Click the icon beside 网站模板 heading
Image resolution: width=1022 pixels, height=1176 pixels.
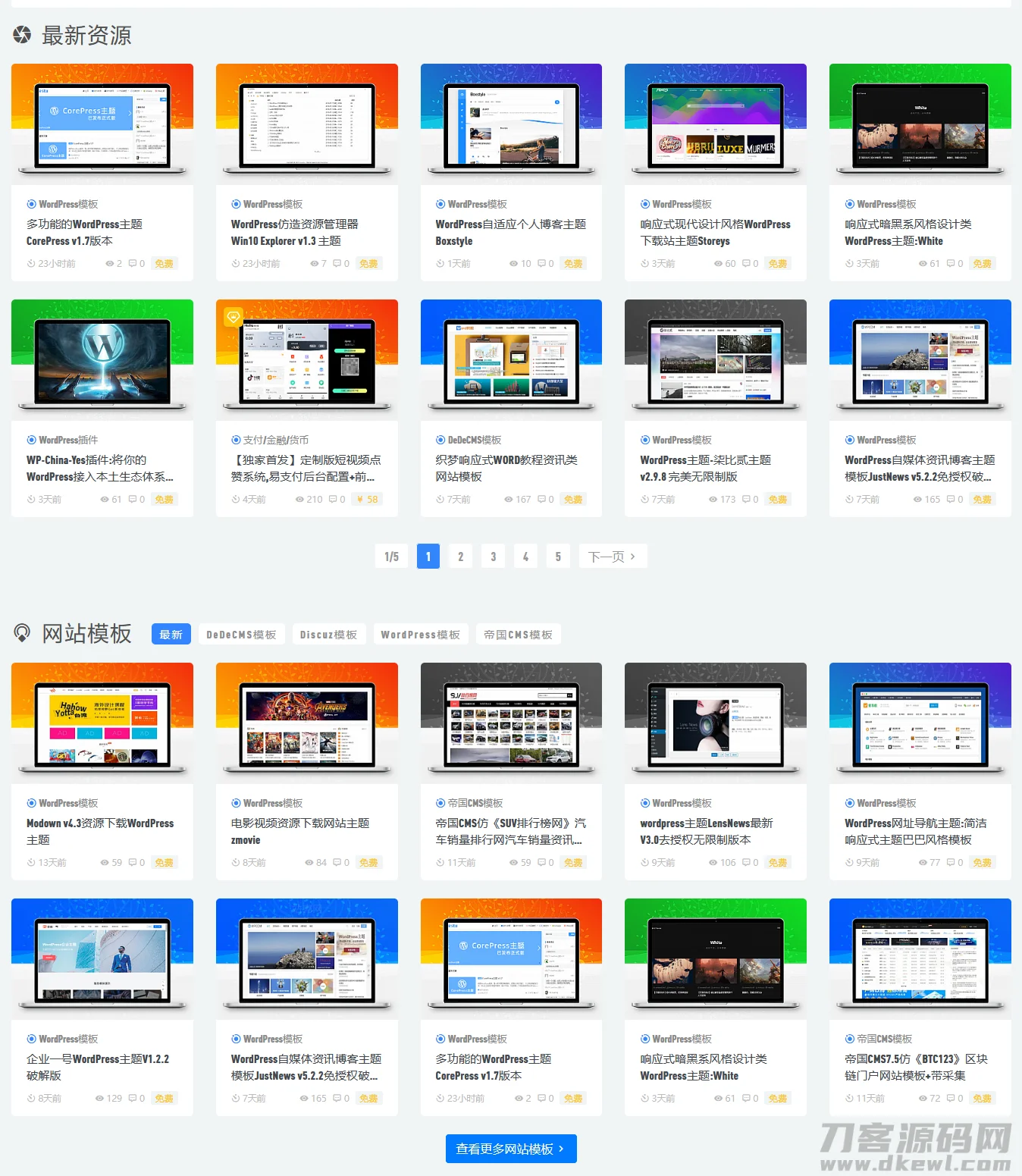pyautogui.click(x=22, y=632)
